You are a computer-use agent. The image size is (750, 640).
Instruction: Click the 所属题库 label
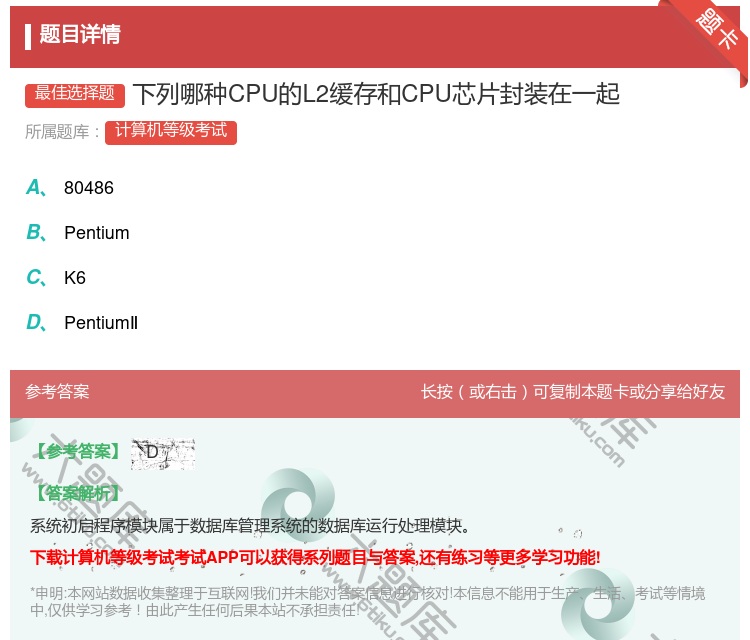(62, 132)
